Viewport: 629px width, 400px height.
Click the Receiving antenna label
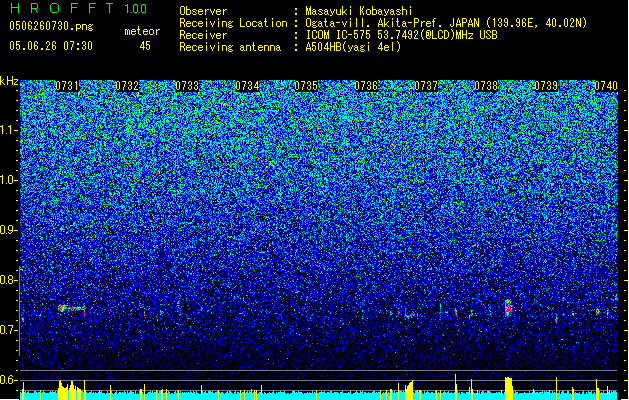coord(230,47)
